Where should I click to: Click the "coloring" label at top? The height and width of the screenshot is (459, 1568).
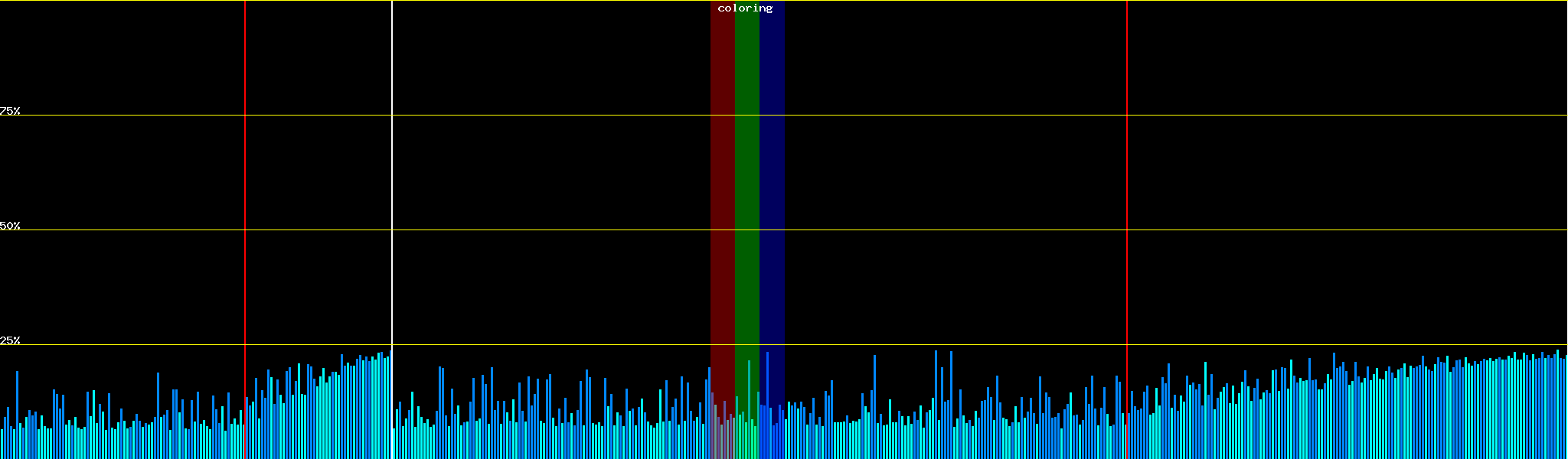(x=745, y=8)
